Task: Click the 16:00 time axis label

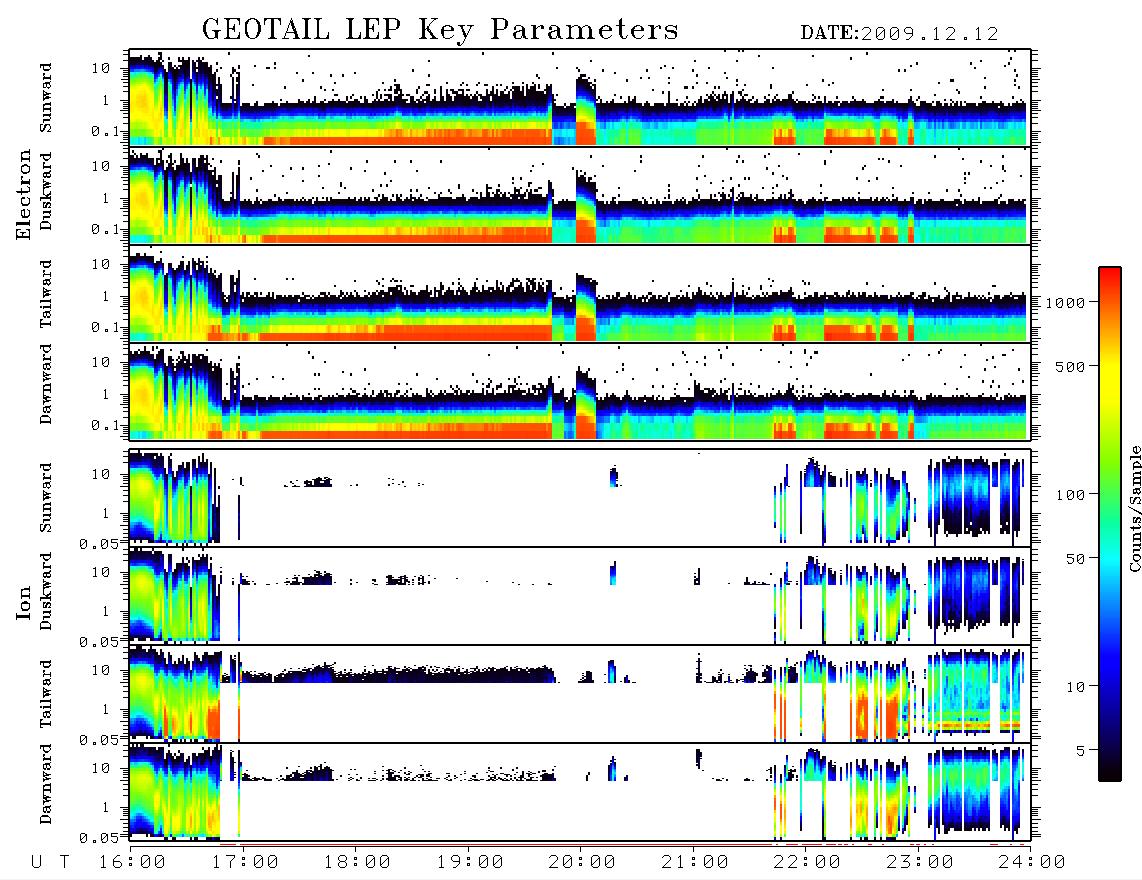Action: pos(133,863)
